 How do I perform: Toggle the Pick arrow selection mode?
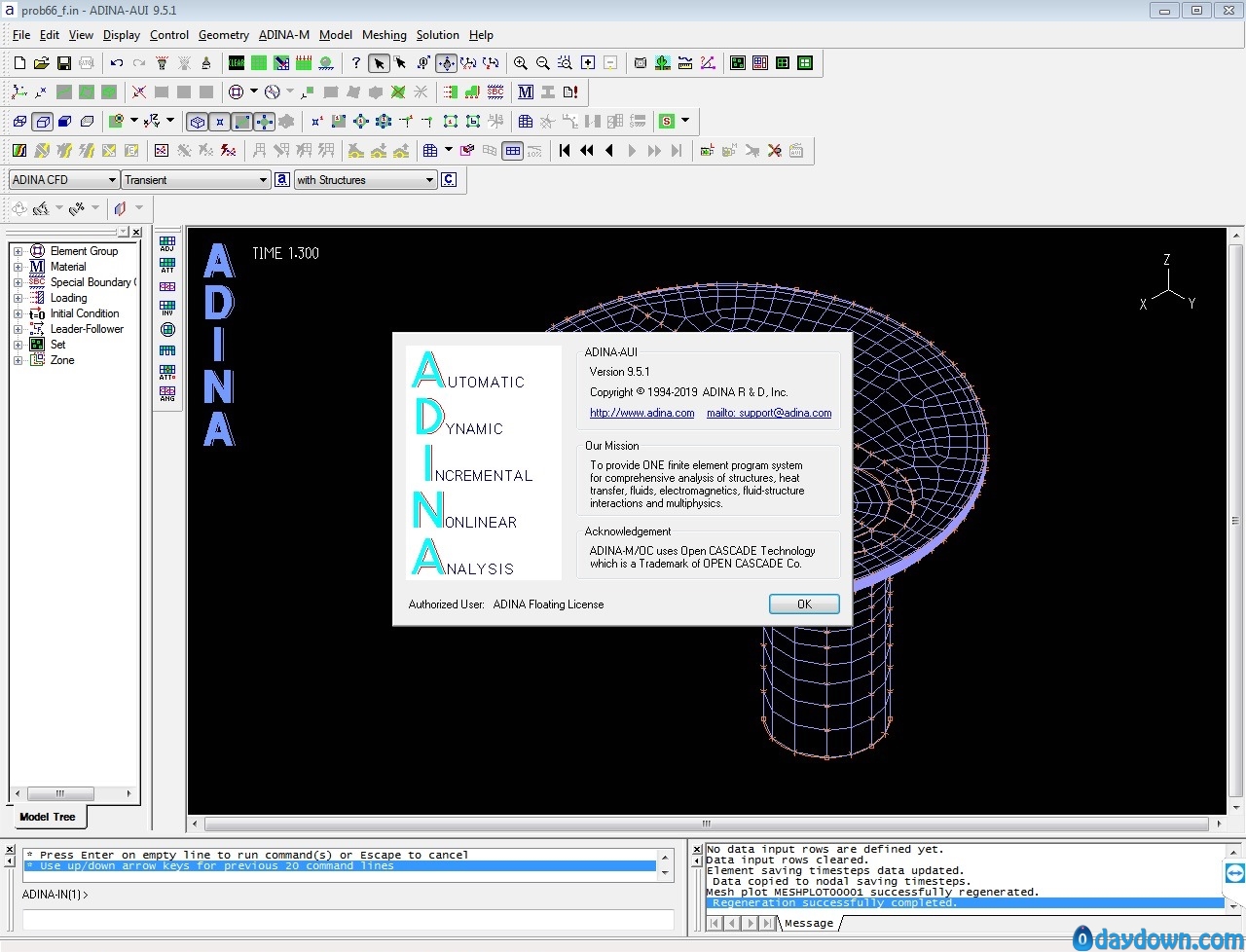point(379,63)
